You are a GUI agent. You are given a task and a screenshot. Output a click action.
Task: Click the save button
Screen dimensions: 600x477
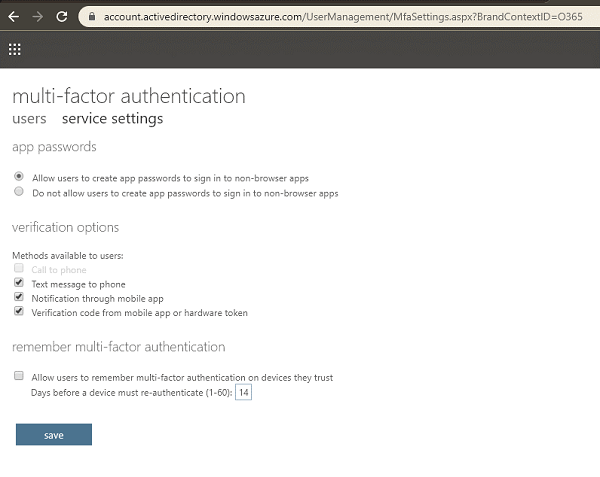(54, 435)
